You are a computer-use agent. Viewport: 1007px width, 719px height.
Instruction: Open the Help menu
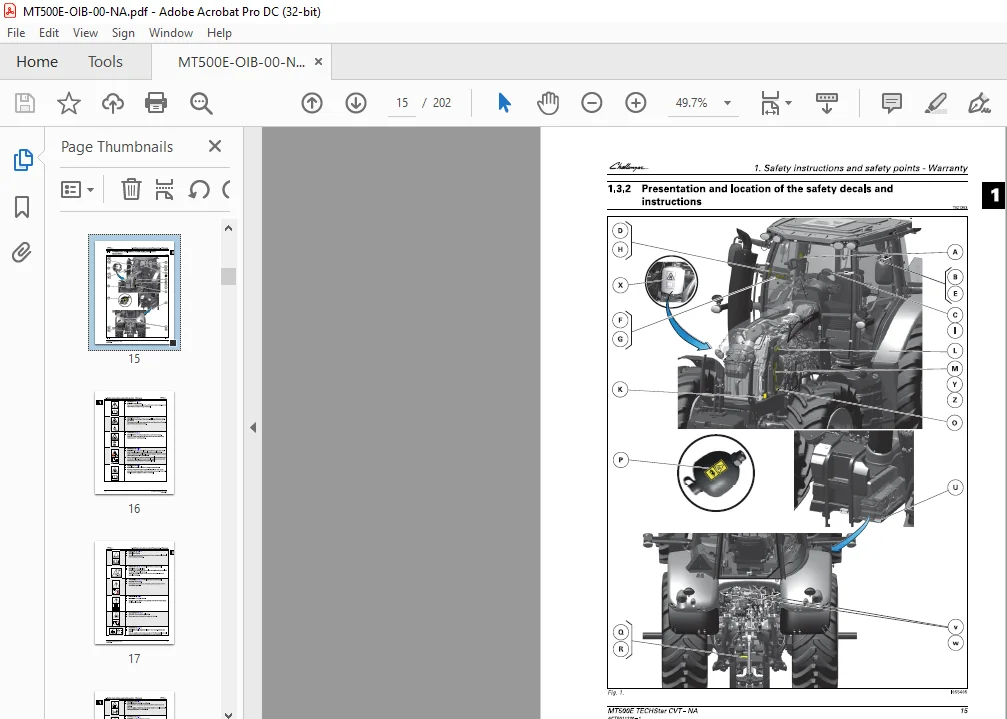pyautogui.click(x=219, y=33)
